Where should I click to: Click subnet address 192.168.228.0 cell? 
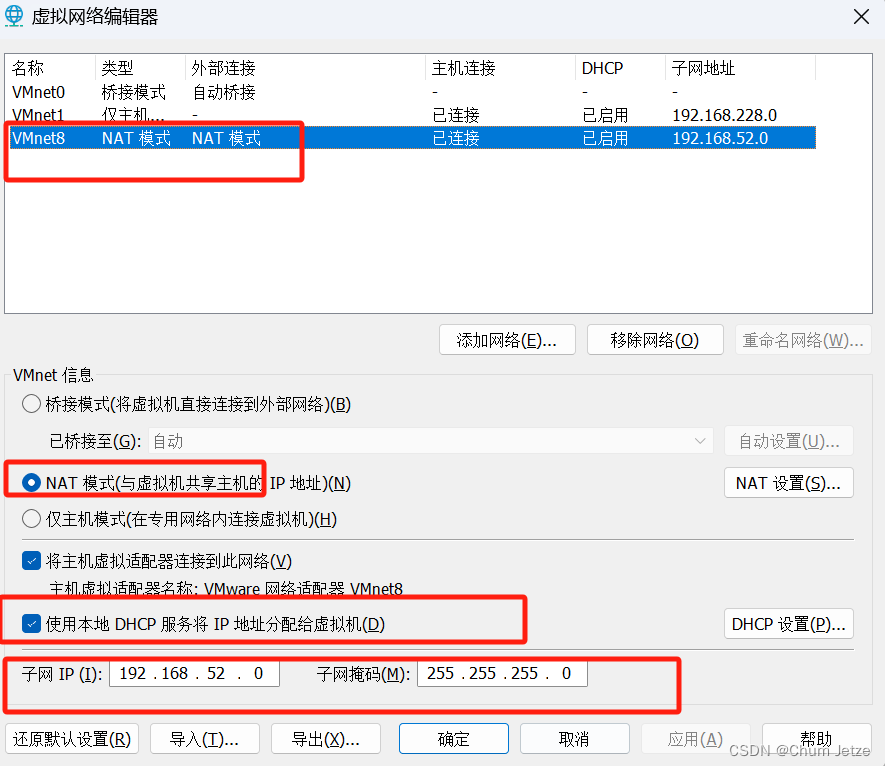coord(725,115)
